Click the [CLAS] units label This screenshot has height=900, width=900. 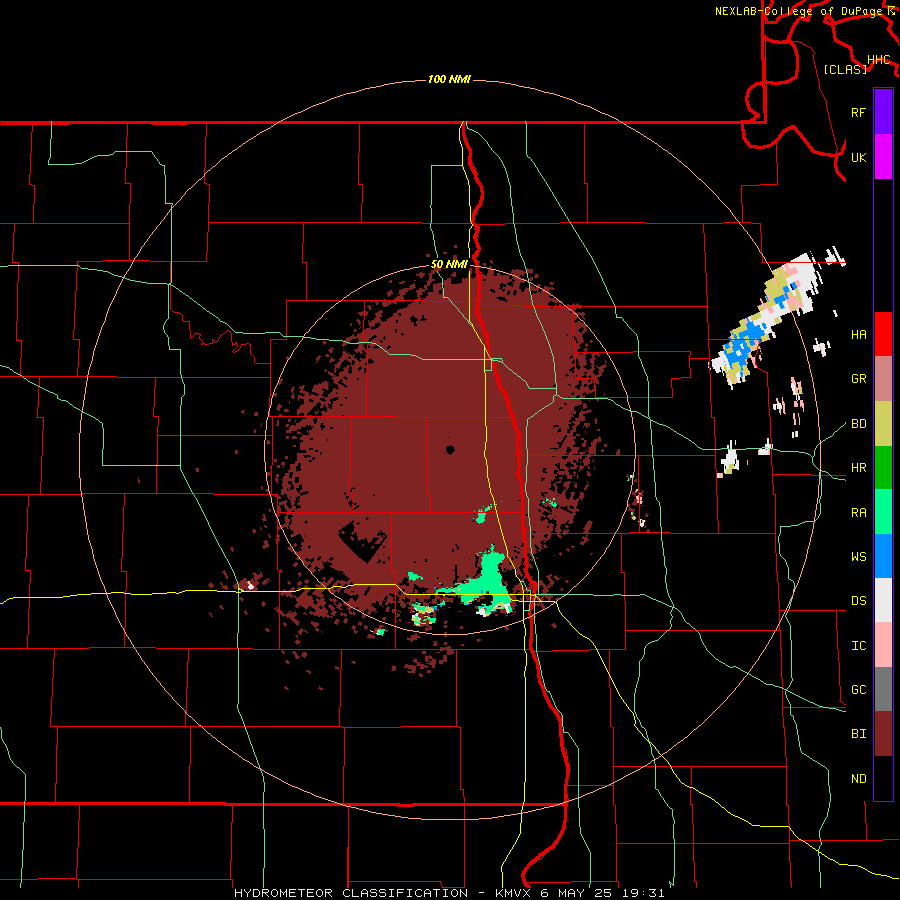(x=845, y=69)
